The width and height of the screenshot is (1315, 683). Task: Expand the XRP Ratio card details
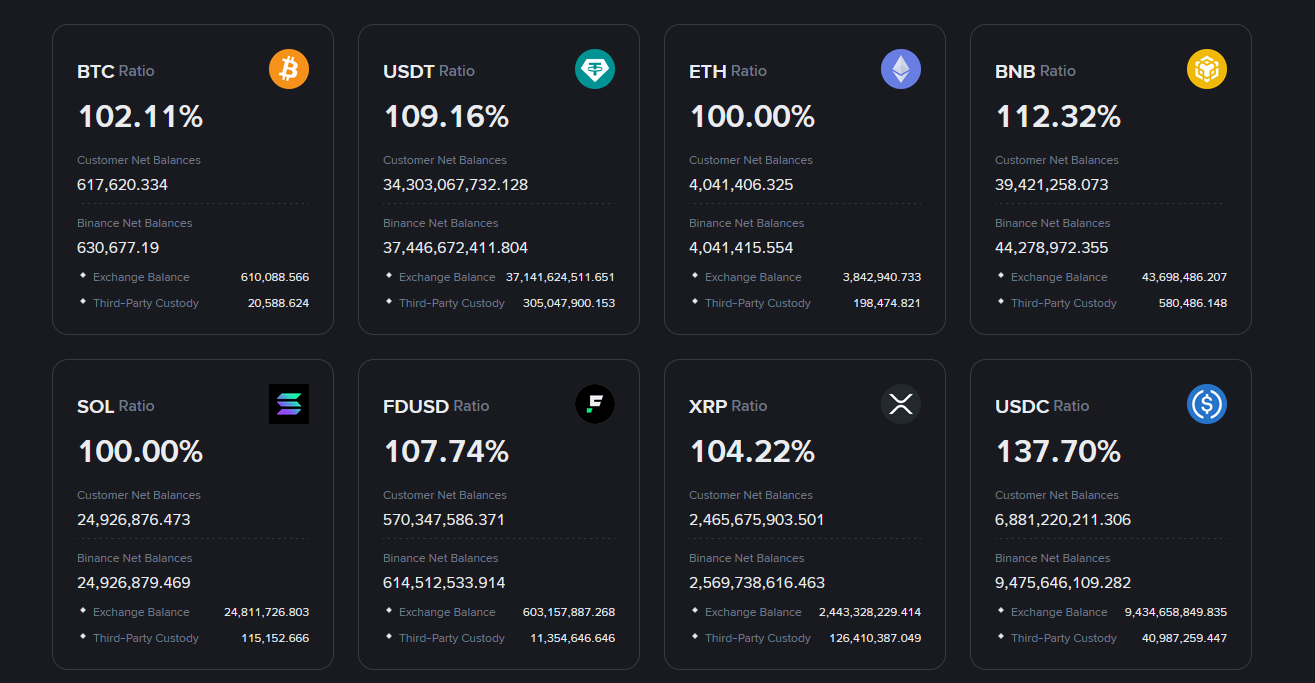pyautogui.click(x=805, y=514)
